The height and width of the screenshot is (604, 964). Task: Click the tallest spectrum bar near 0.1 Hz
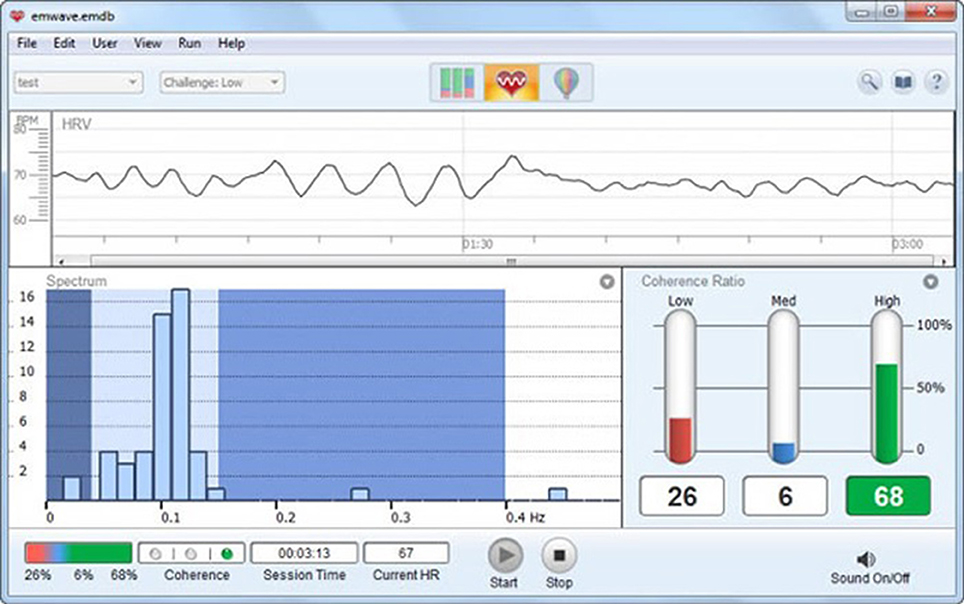point(181,394)
